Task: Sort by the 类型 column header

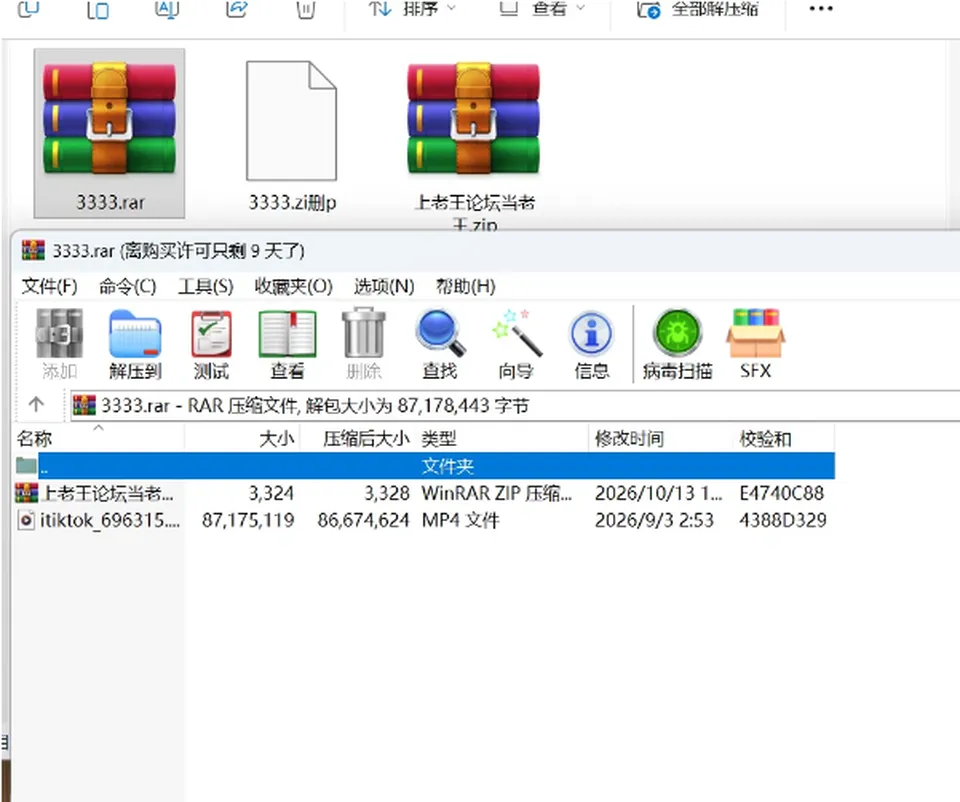Action: (x=501, y=438)
